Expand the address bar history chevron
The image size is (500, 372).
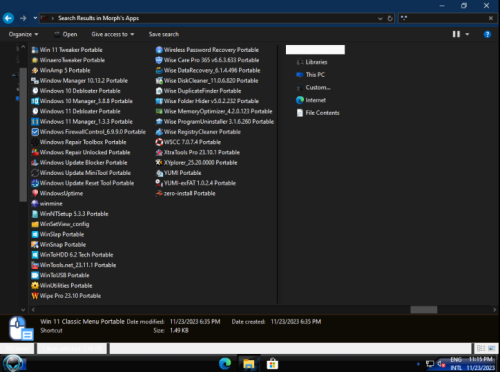pos(380,18)
